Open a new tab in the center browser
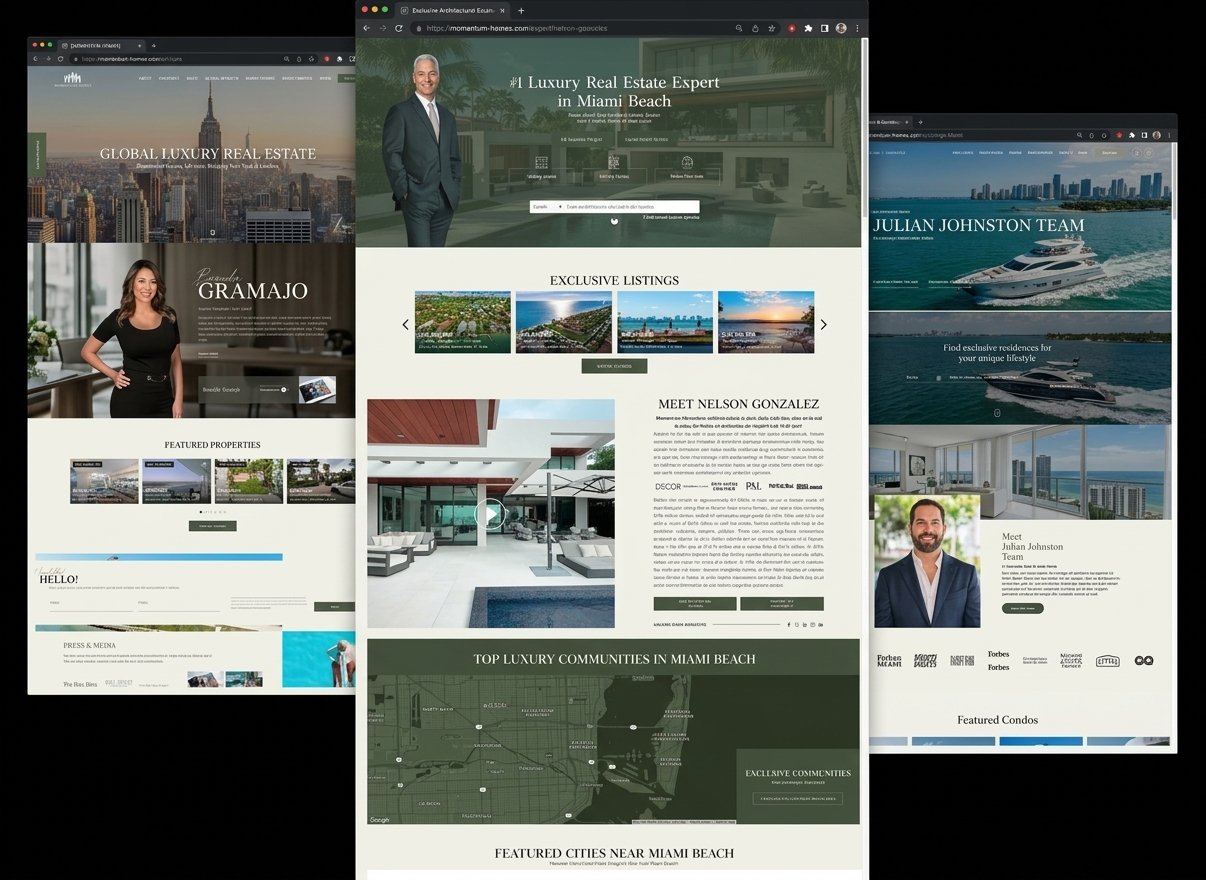Viewport: 1206px width, 880px height. pyautogui.click(x=521, y=10)
